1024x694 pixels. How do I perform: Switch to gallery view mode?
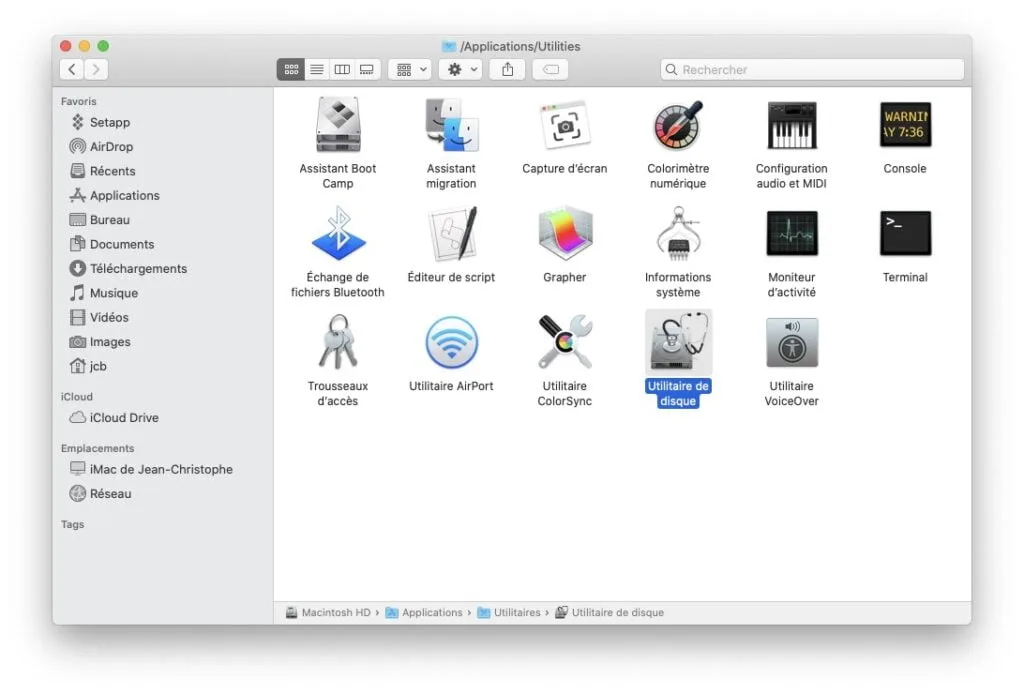(367, 69)
